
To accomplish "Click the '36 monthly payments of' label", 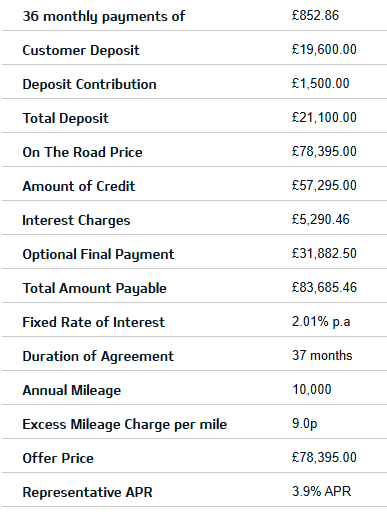I will click(x=104, y=17).
